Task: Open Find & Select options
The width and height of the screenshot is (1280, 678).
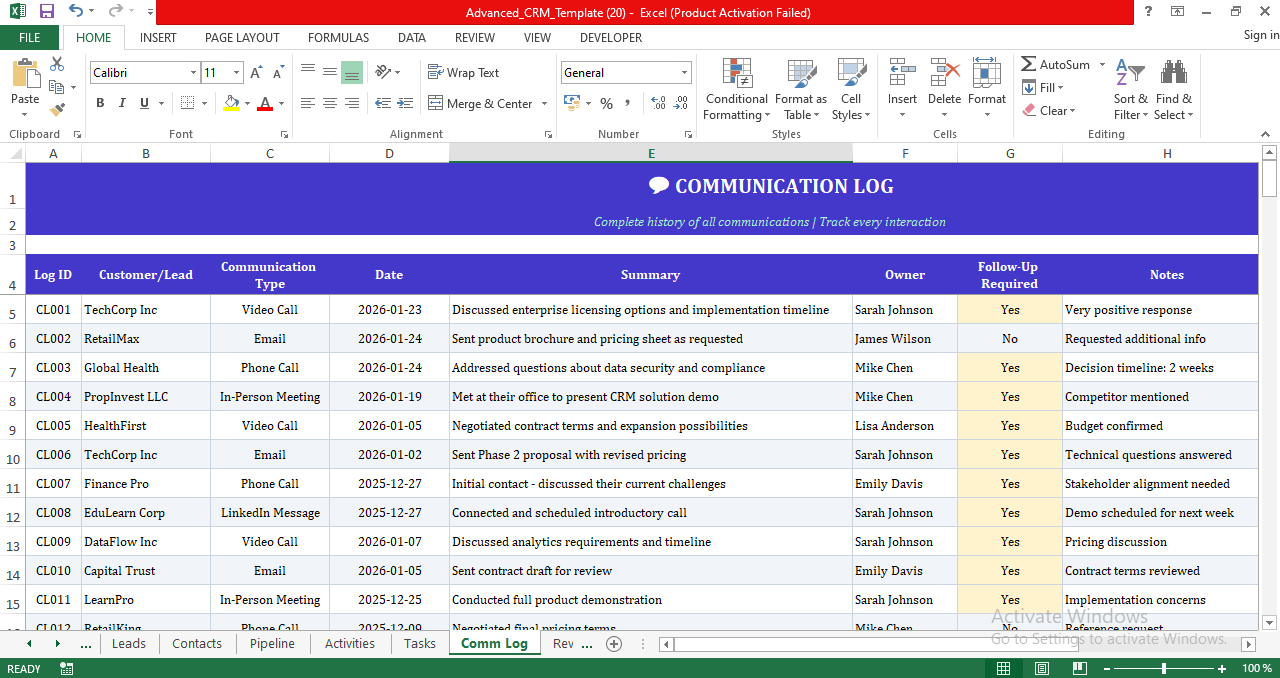Action: point(1173,90)
